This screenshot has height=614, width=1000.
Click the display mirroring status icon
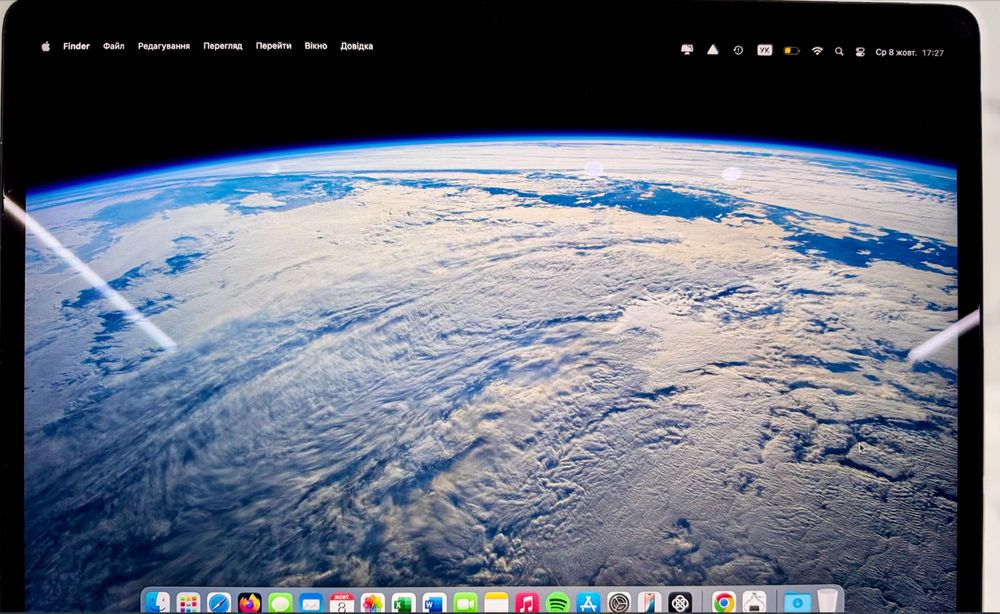(x=687, y=50)
